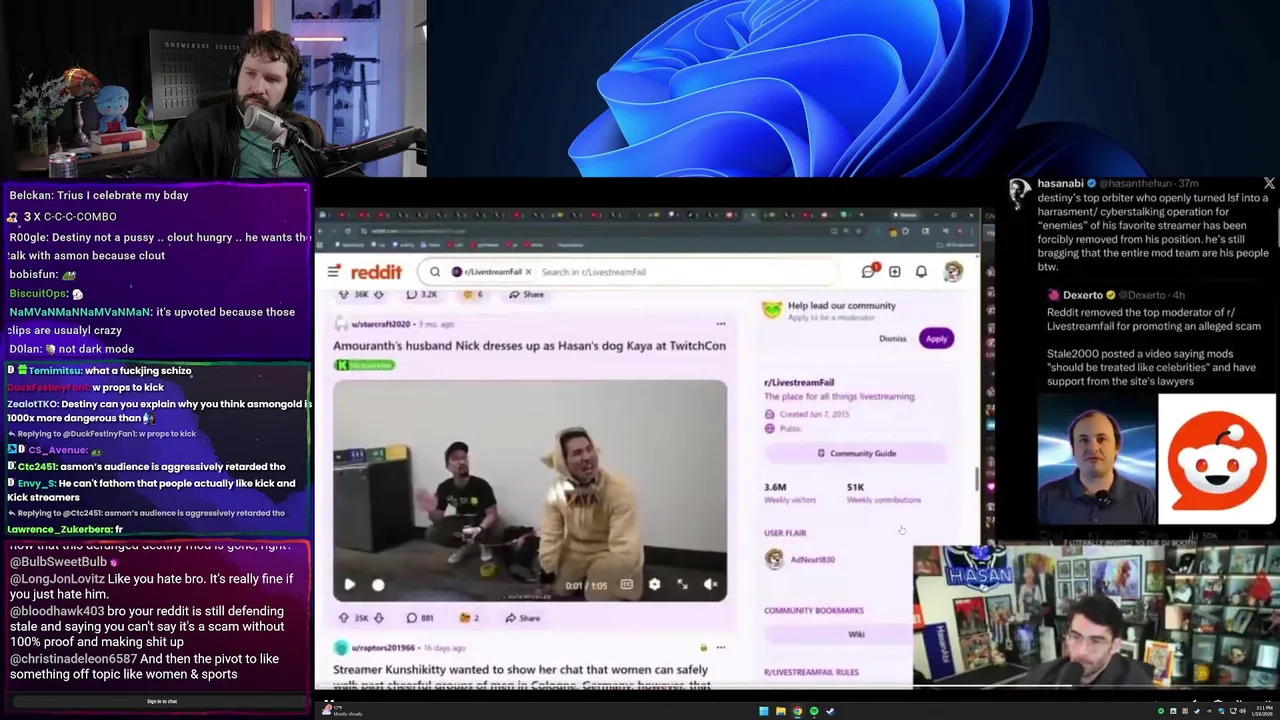The width and height of the screenshot is (1280, 720).
Task: Click the hasanabi name in the tweet
Action: coord(1060,184)
